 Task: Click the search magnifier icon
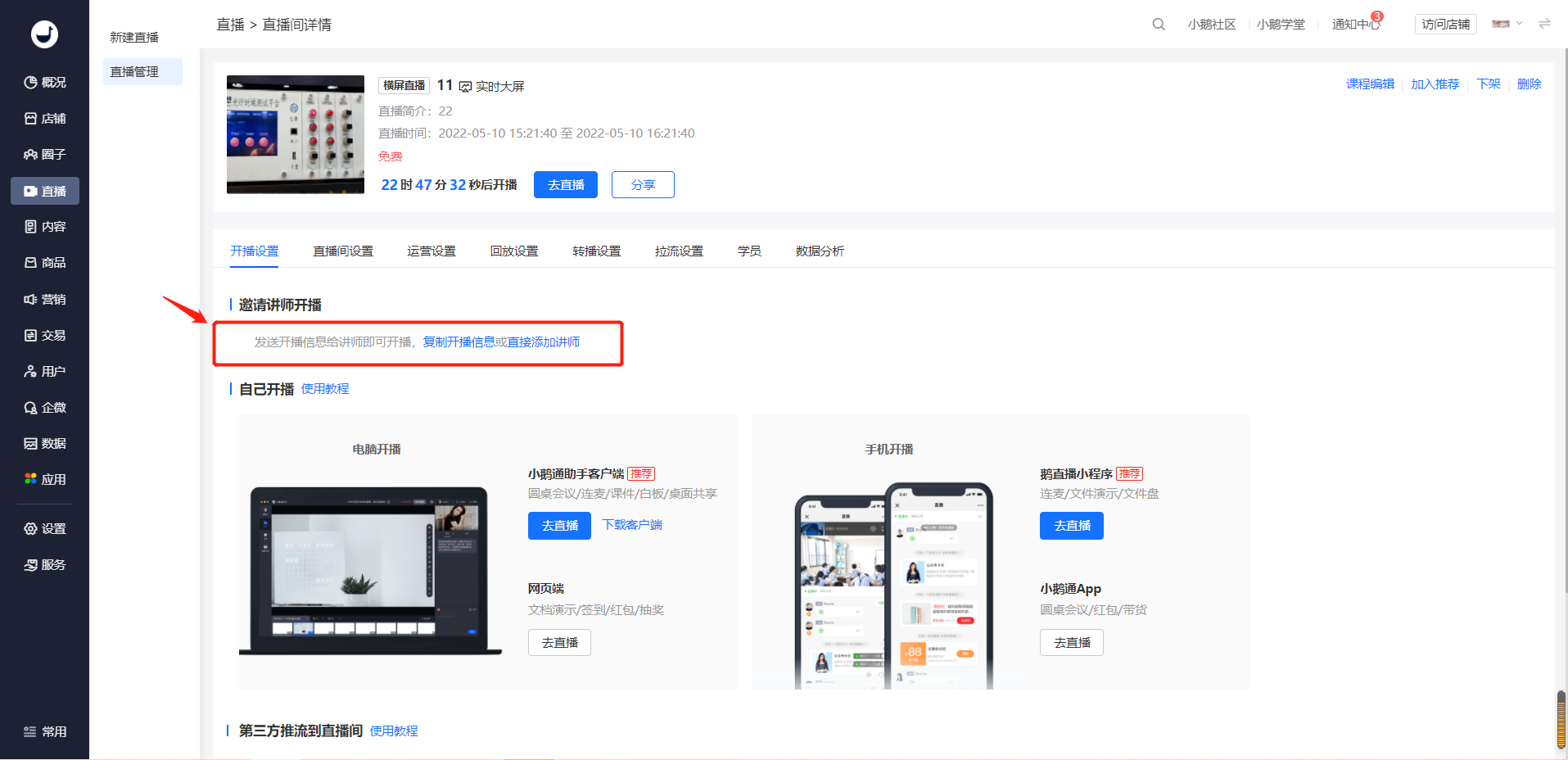1159,25
